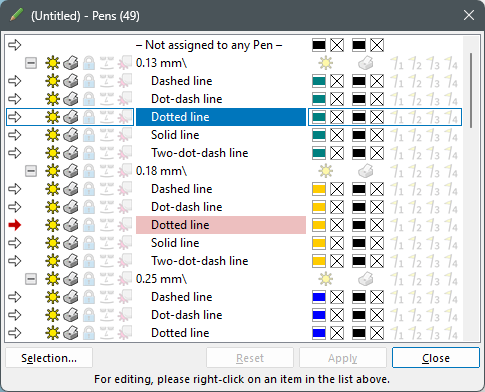Screen dimensions: 485x392
Task: Select the '0.13 mm\' group label
Action: click(x=161, y=63)
